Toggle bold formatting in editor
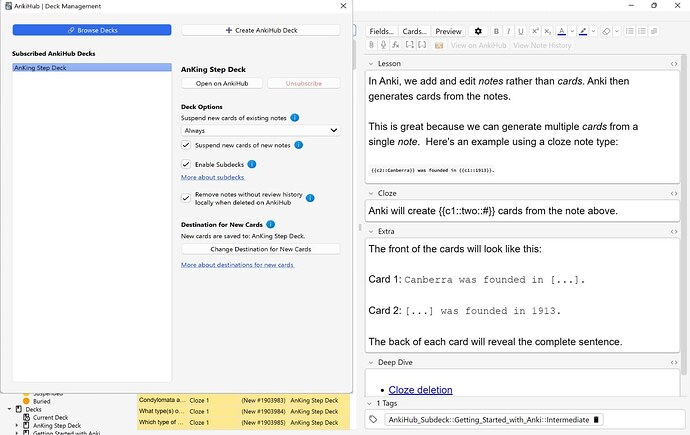690x435 pixels. point(496,31)
